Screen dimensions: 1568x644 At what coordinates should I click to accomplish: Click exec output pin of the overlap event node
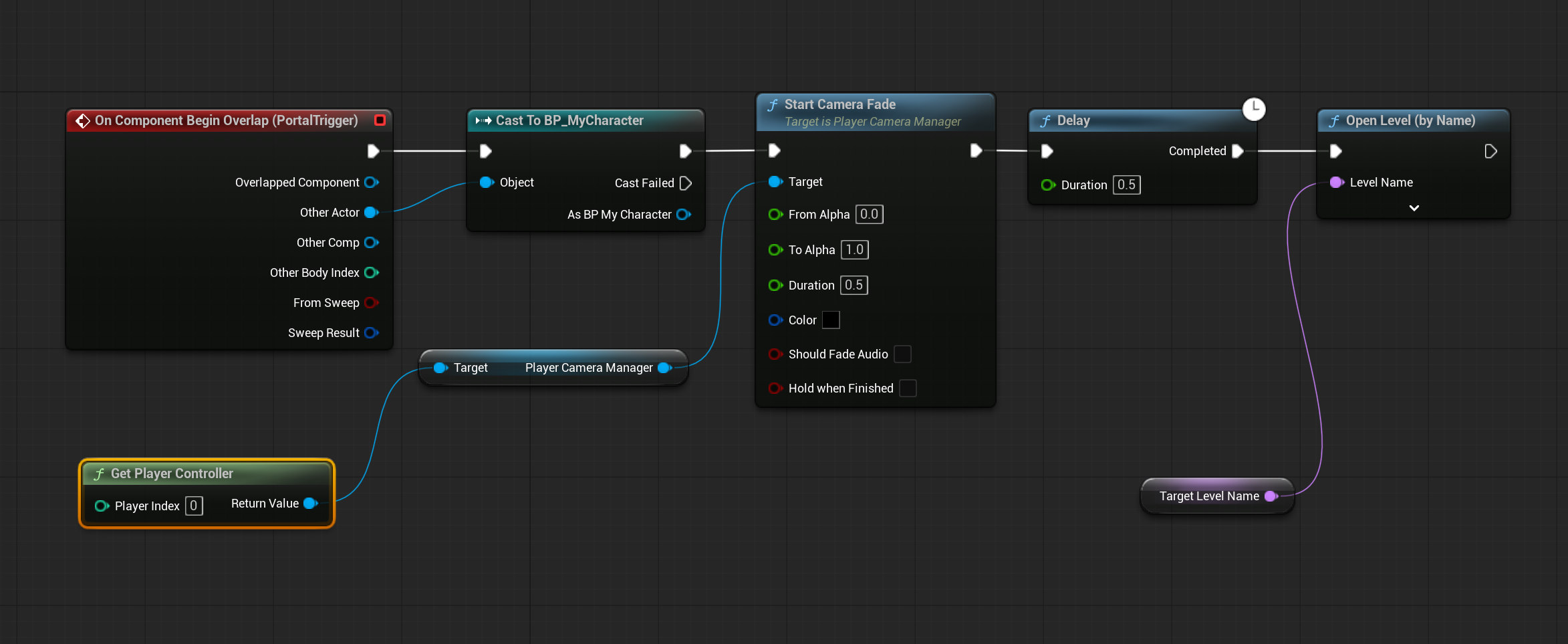373,151
